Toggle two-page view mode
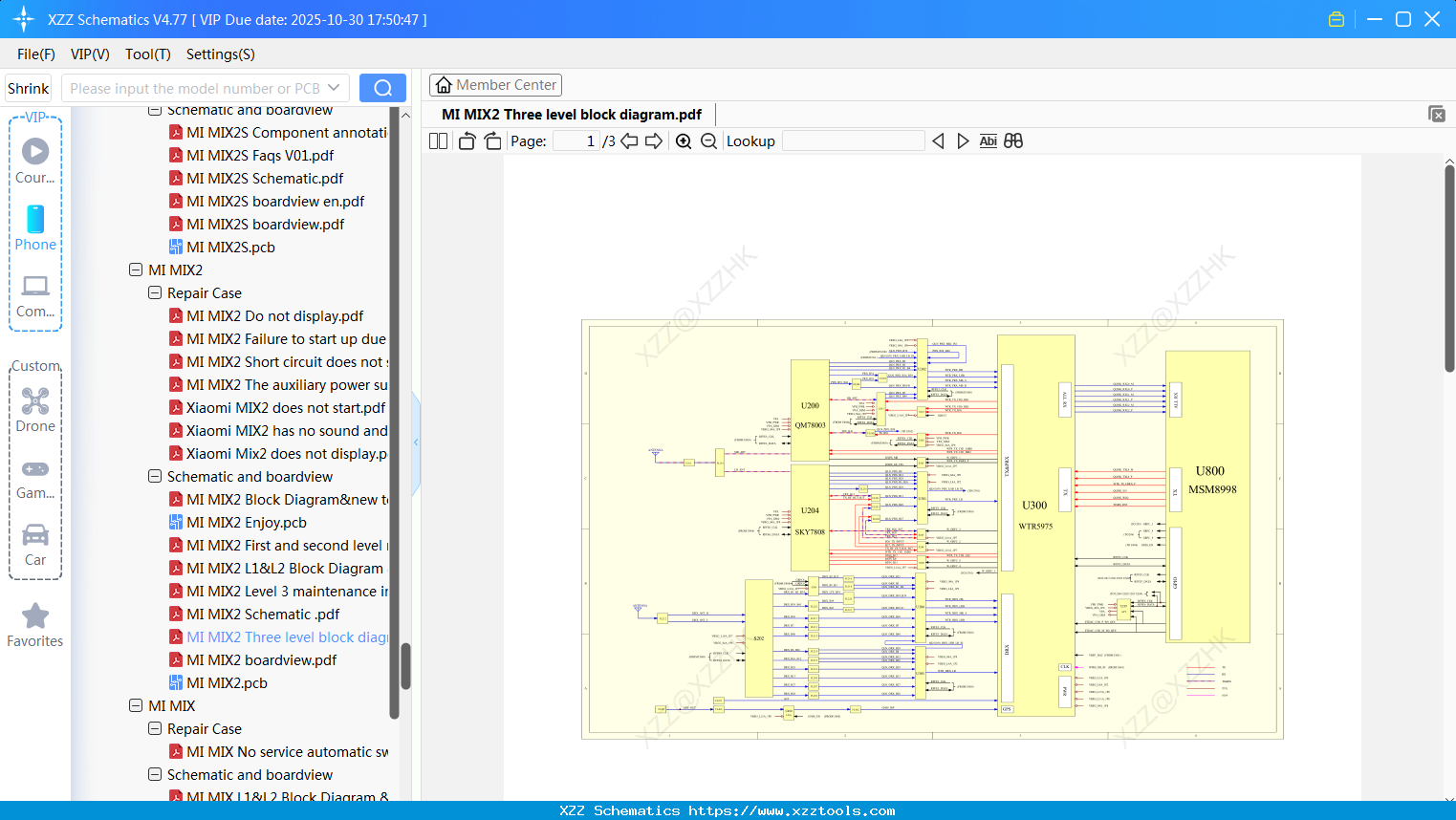 click(438, 140)
